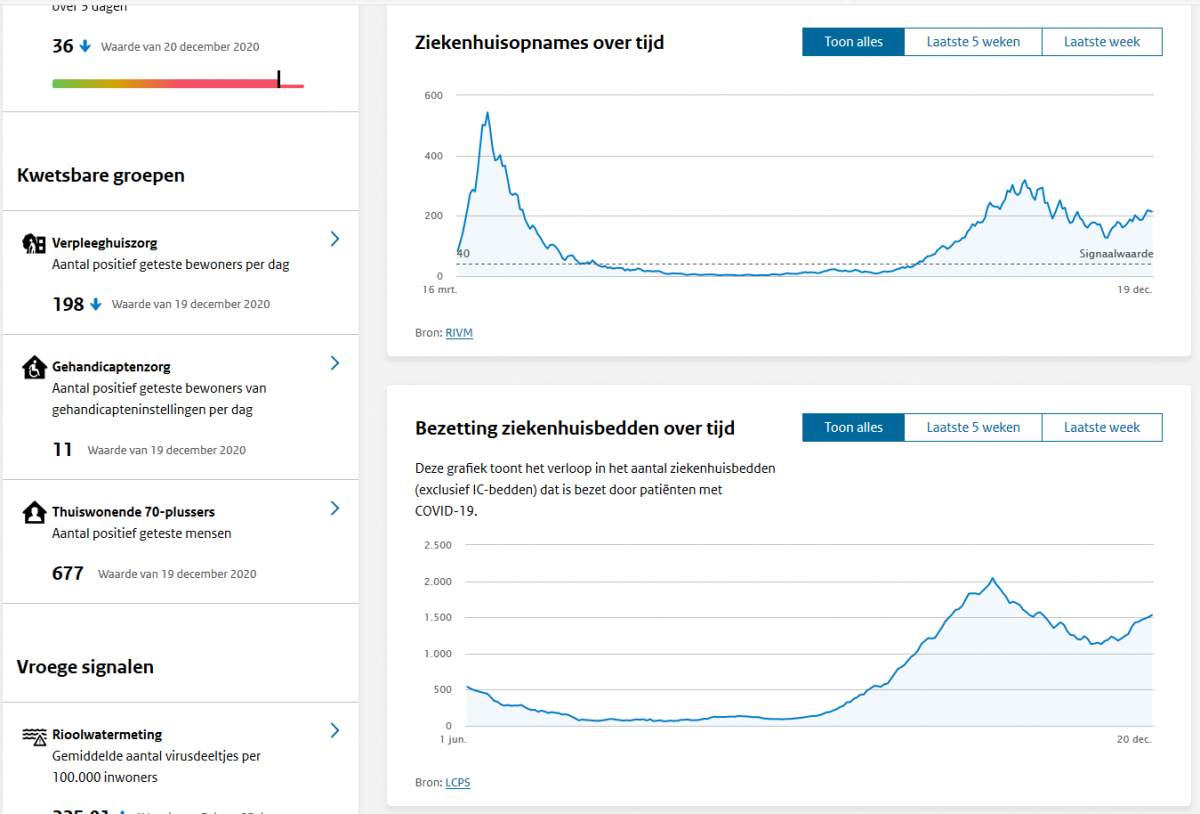Select 'Toon alles' for Ziekenhuisopnames chart

[x=853, y=42]
